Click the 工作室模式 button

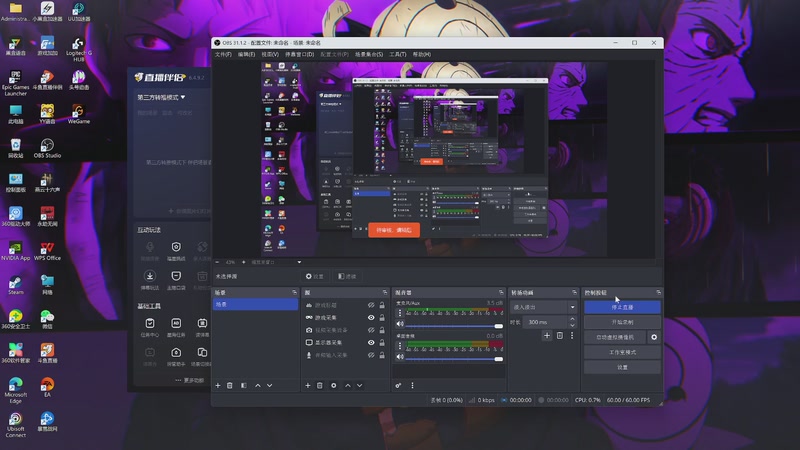click(622, 353)
